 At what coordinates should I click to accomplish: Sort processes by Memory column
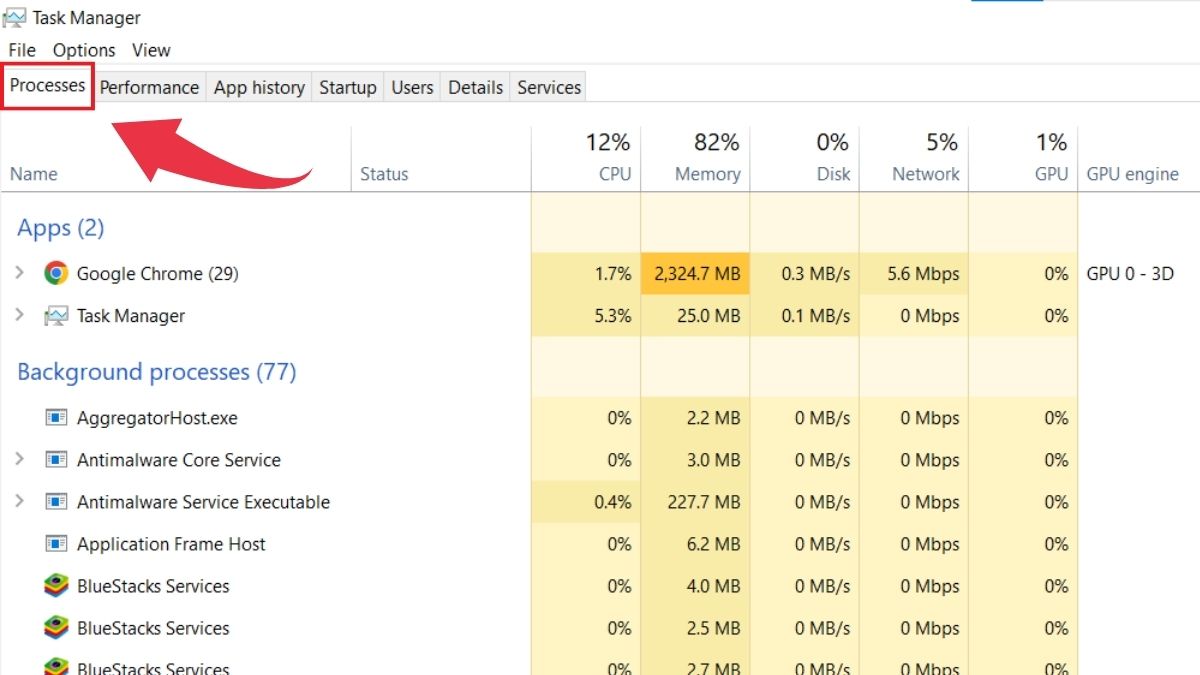(695, 158)
